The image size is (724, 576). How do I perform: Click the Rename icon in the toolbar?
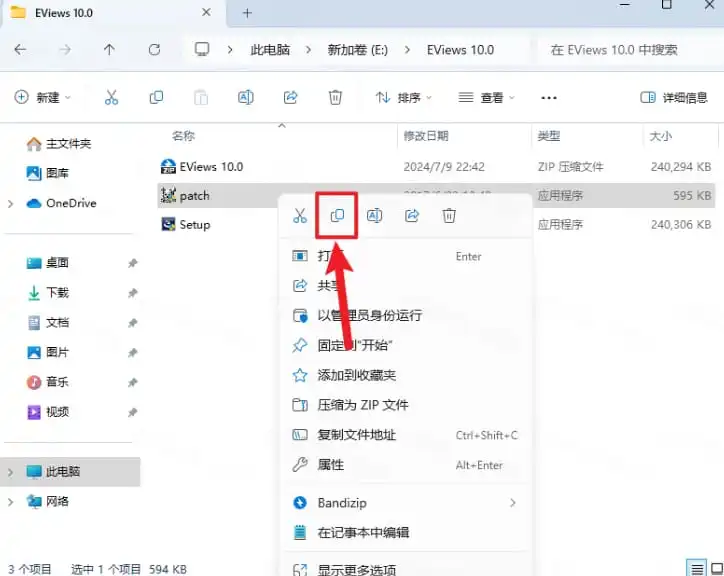point(246,97)
